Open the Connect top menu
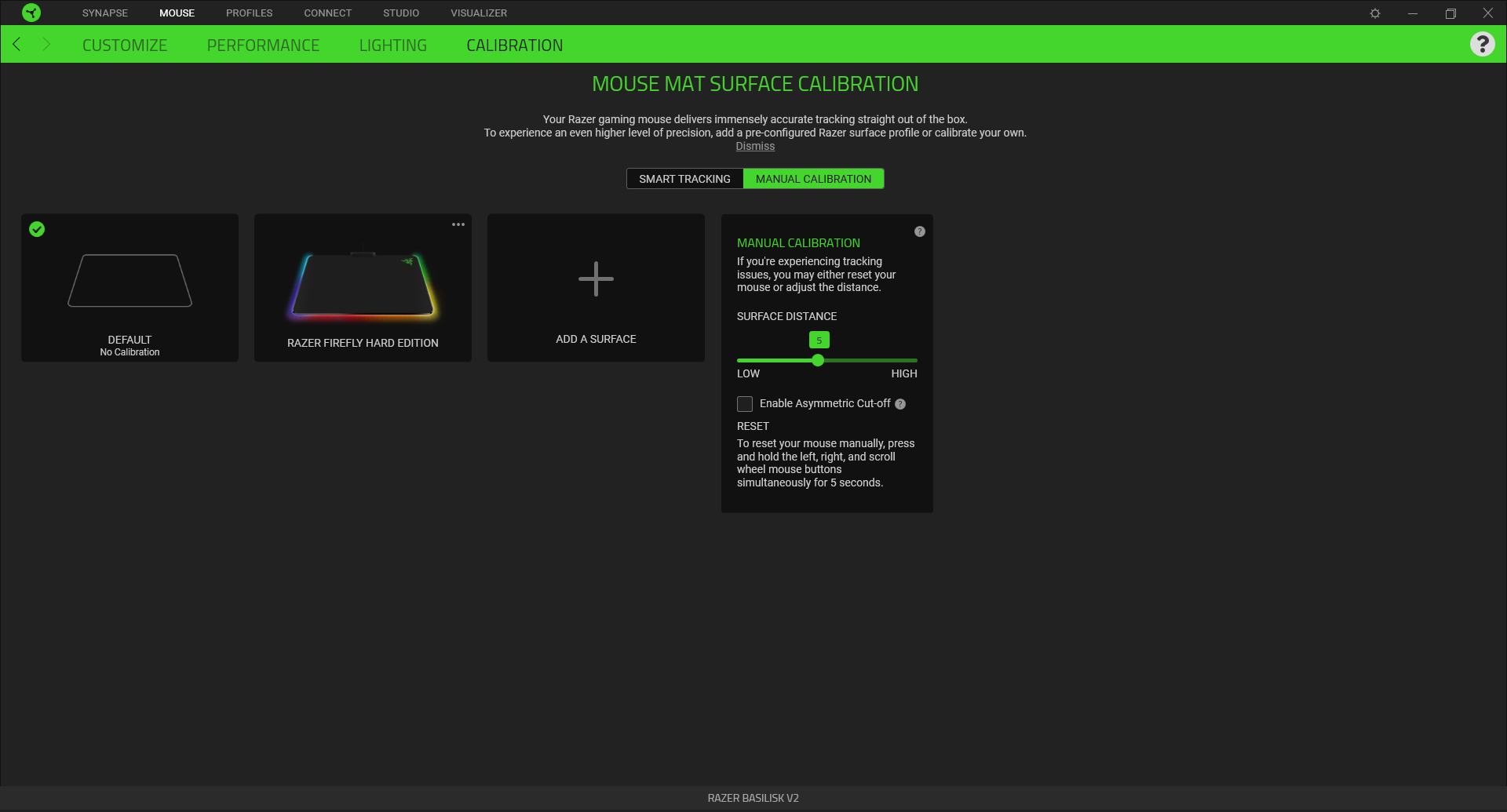1507x812 pixels. click(328, 13)
